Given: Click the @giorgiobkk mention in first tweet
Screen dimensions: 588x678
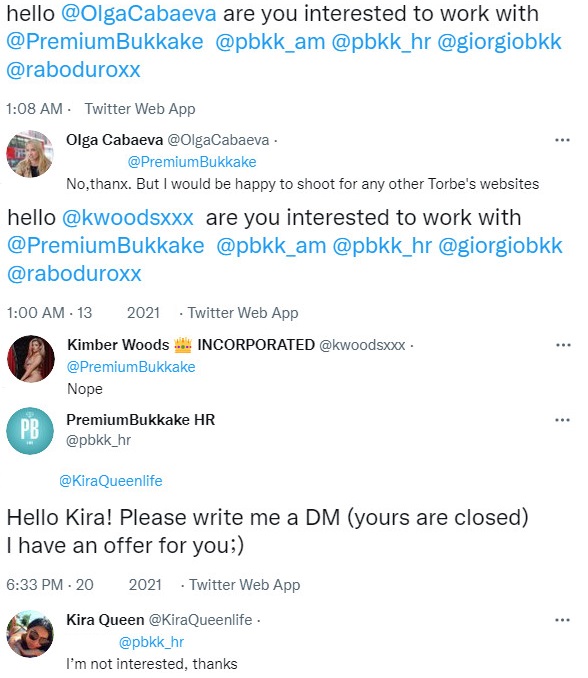Looking at the screenshot, I should click(499, 42).
